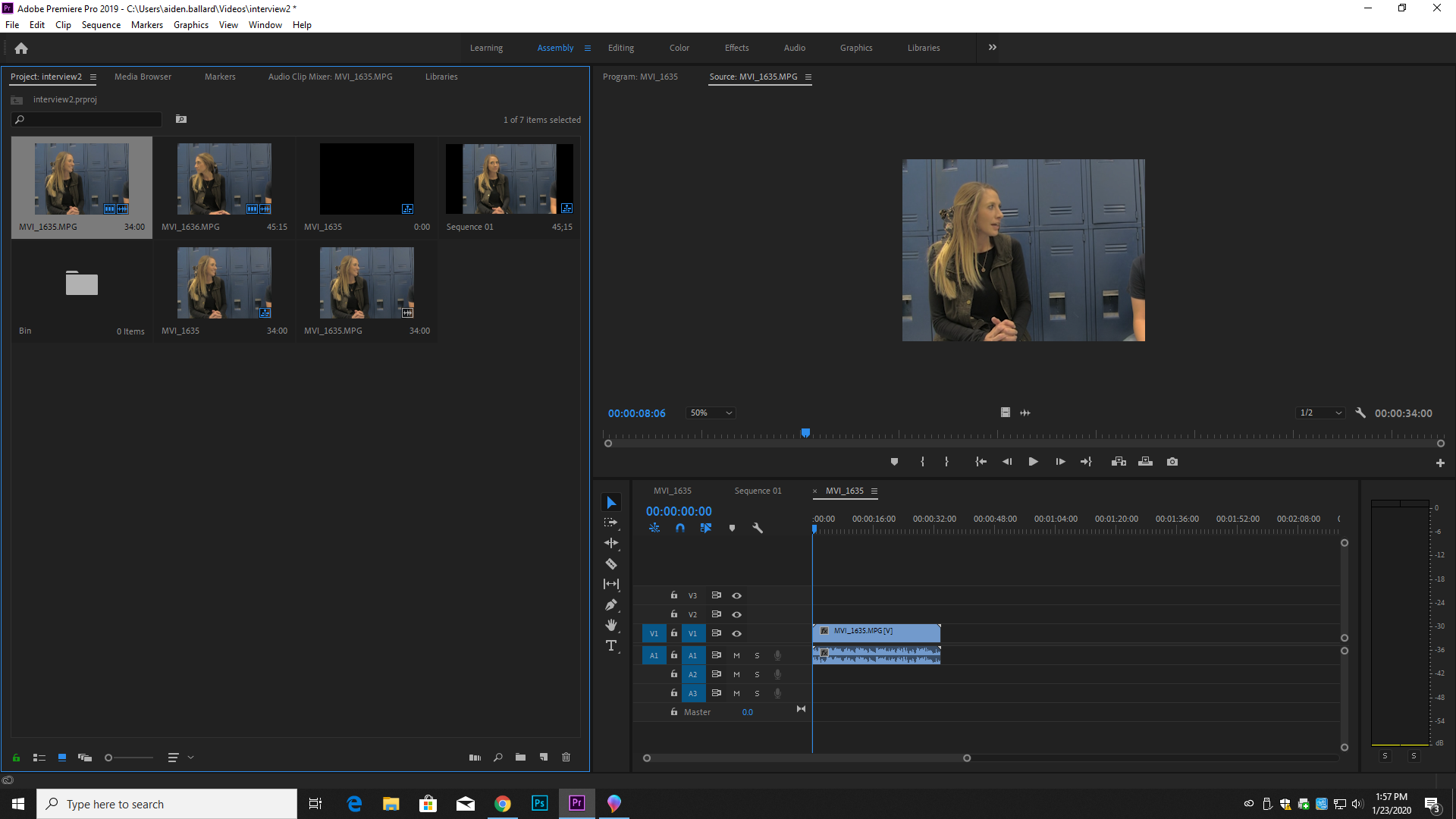Open the 50% zoom level dropdown

[x=710, y=413]
